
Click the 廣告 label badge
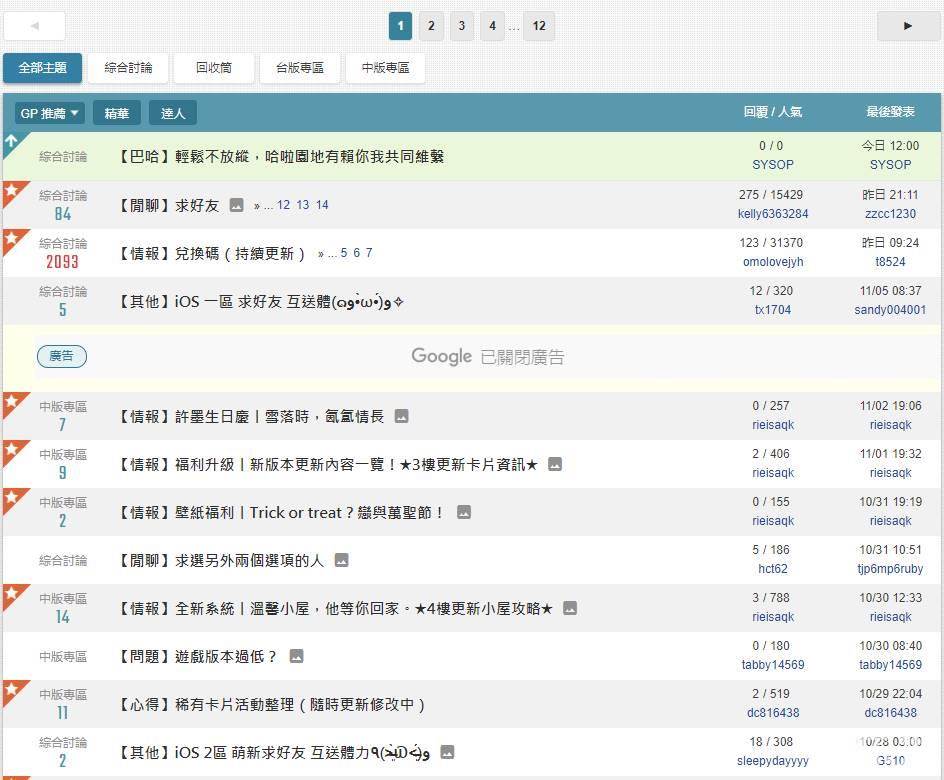coord(62,356)
